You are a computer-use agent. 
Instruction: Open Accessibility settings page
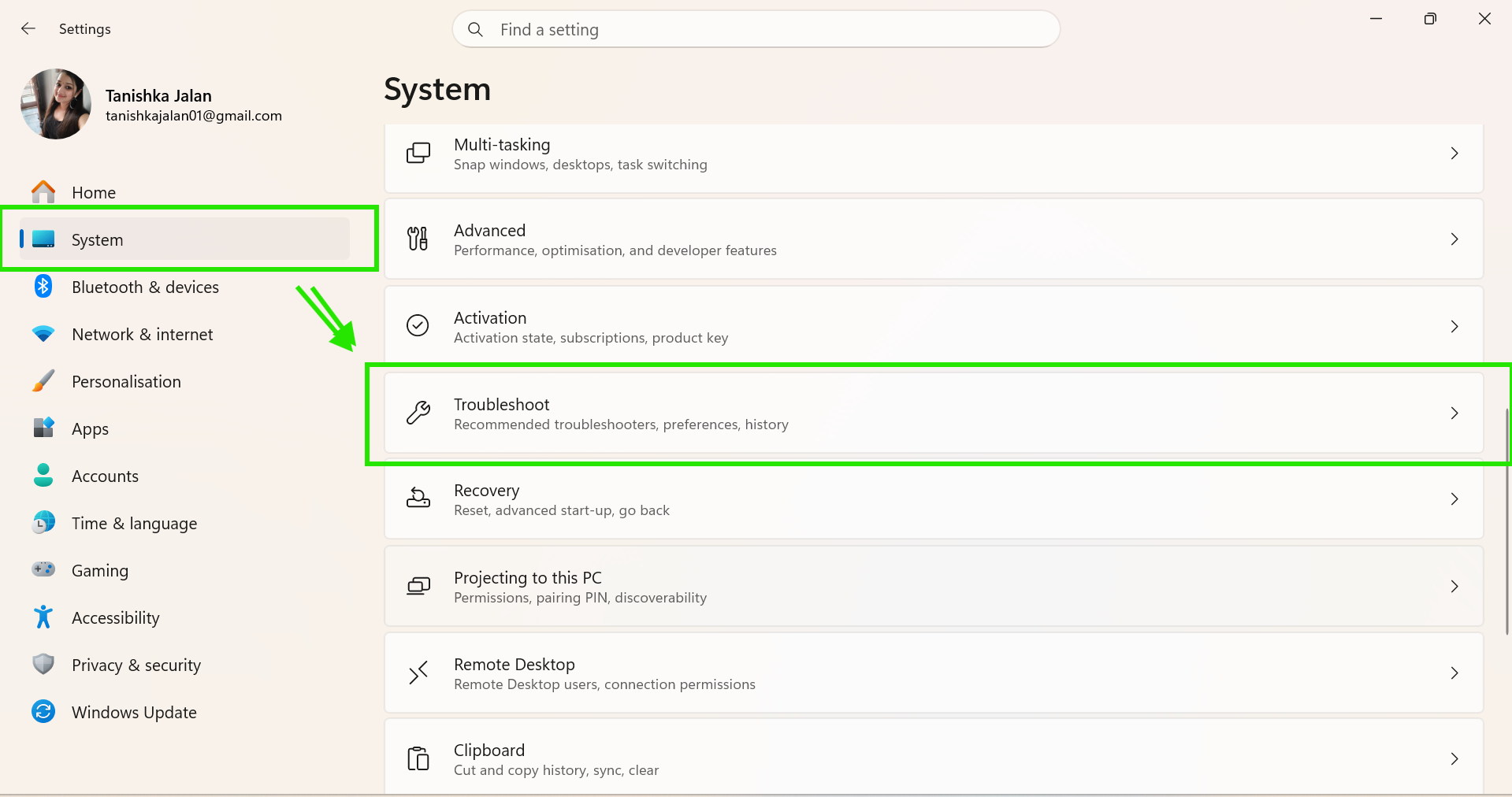(184, 617)
